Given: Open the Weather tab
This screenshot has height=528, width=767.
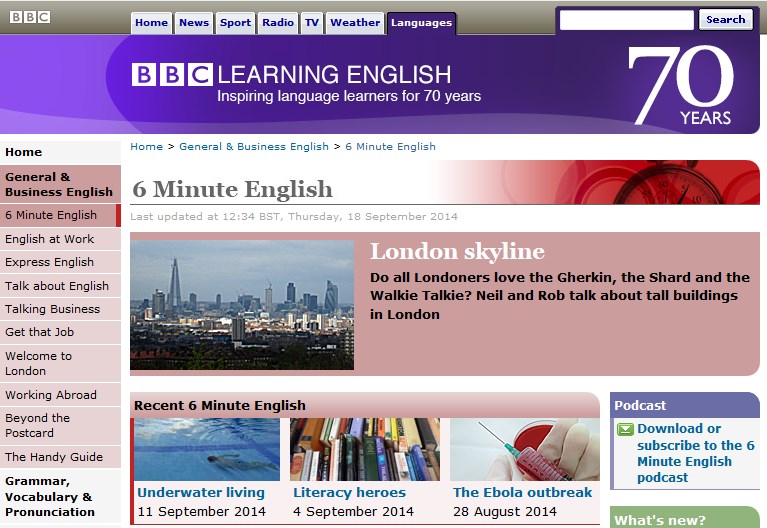Looking at the screenshot, I should click(355, 23).
